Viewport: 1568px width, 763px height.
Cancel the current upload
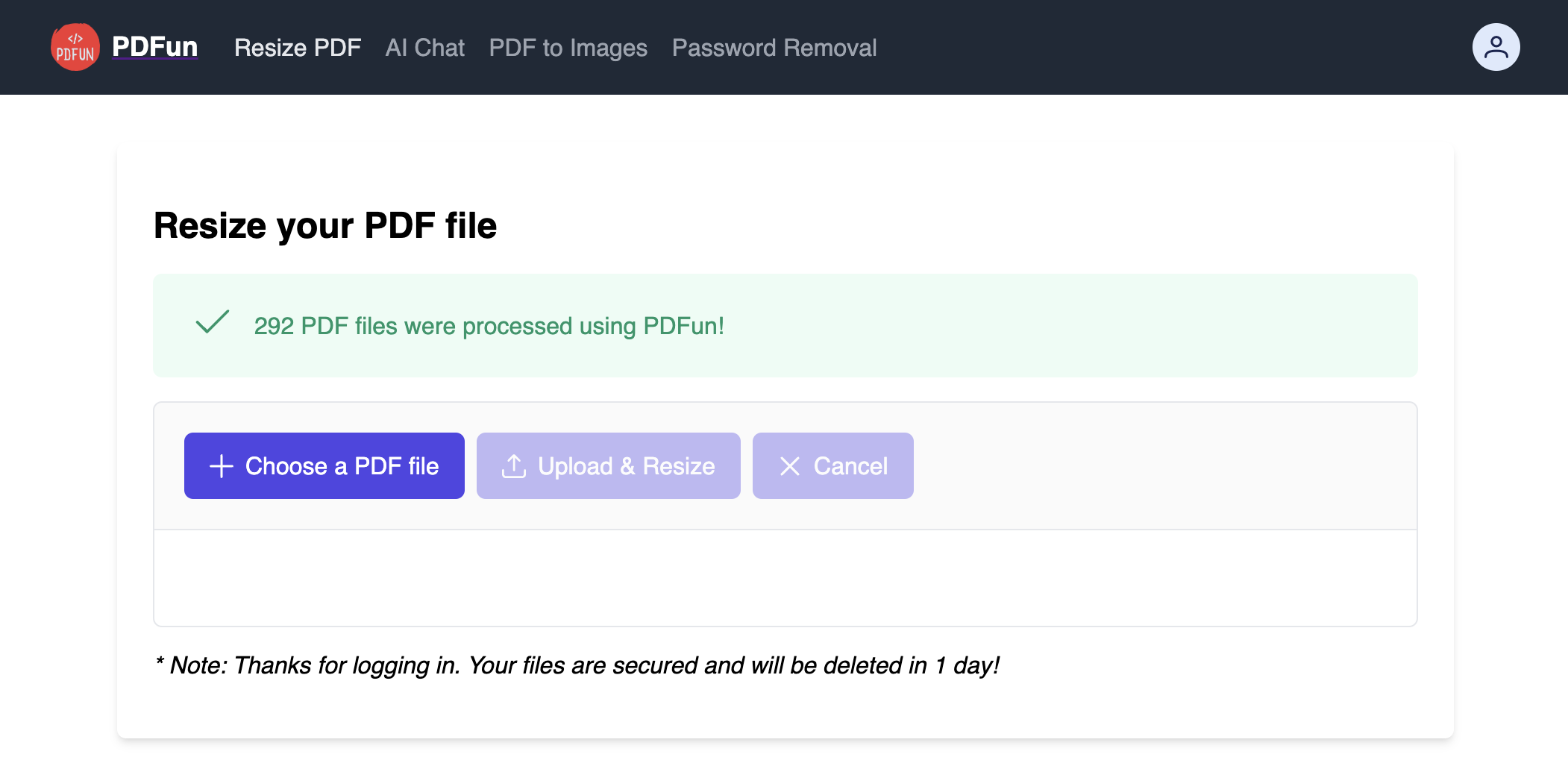833,465
